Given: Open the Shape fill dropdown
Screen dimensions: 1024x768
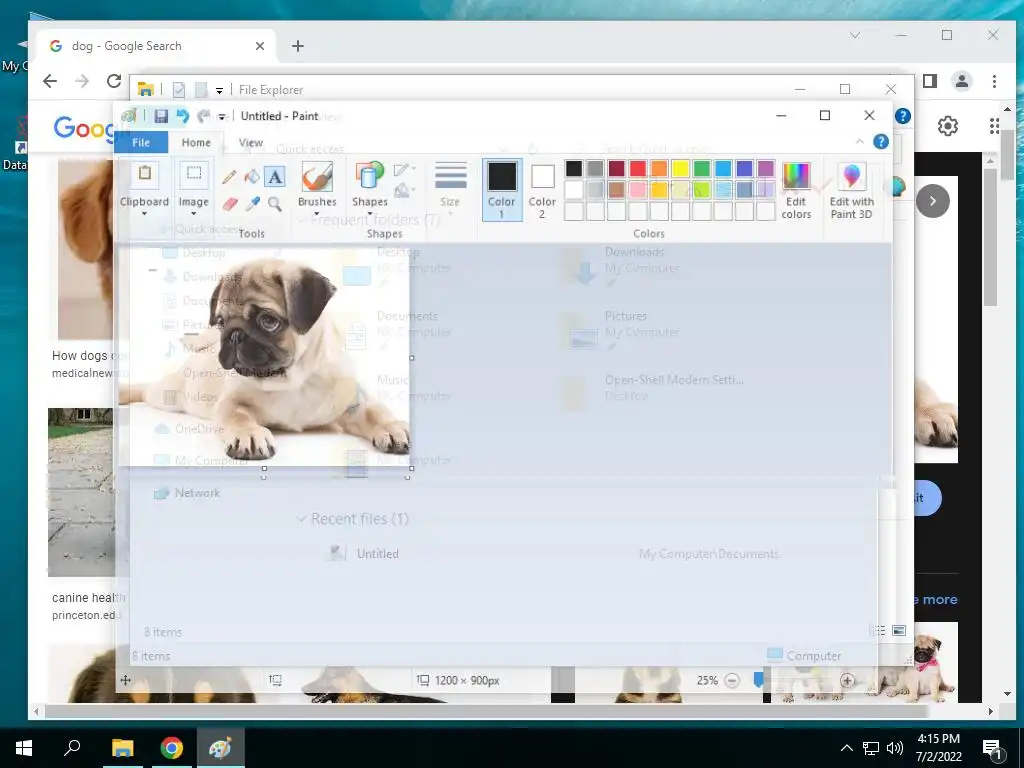Looking at the screenshot, I should click(x=405, y=191).
